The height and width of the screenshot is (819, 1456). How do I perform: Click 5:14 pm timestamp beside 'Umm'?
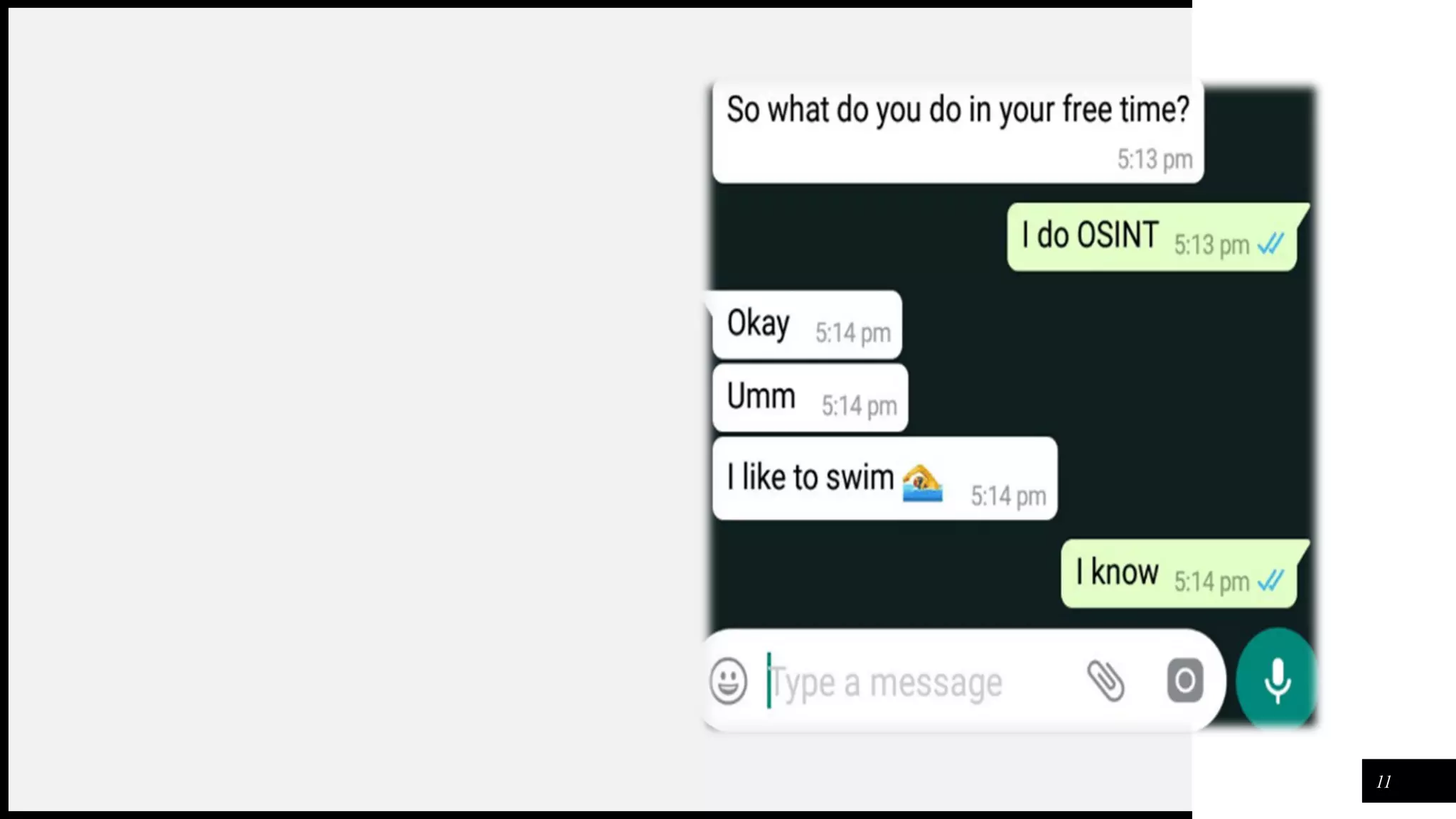(x=859, y=406)
